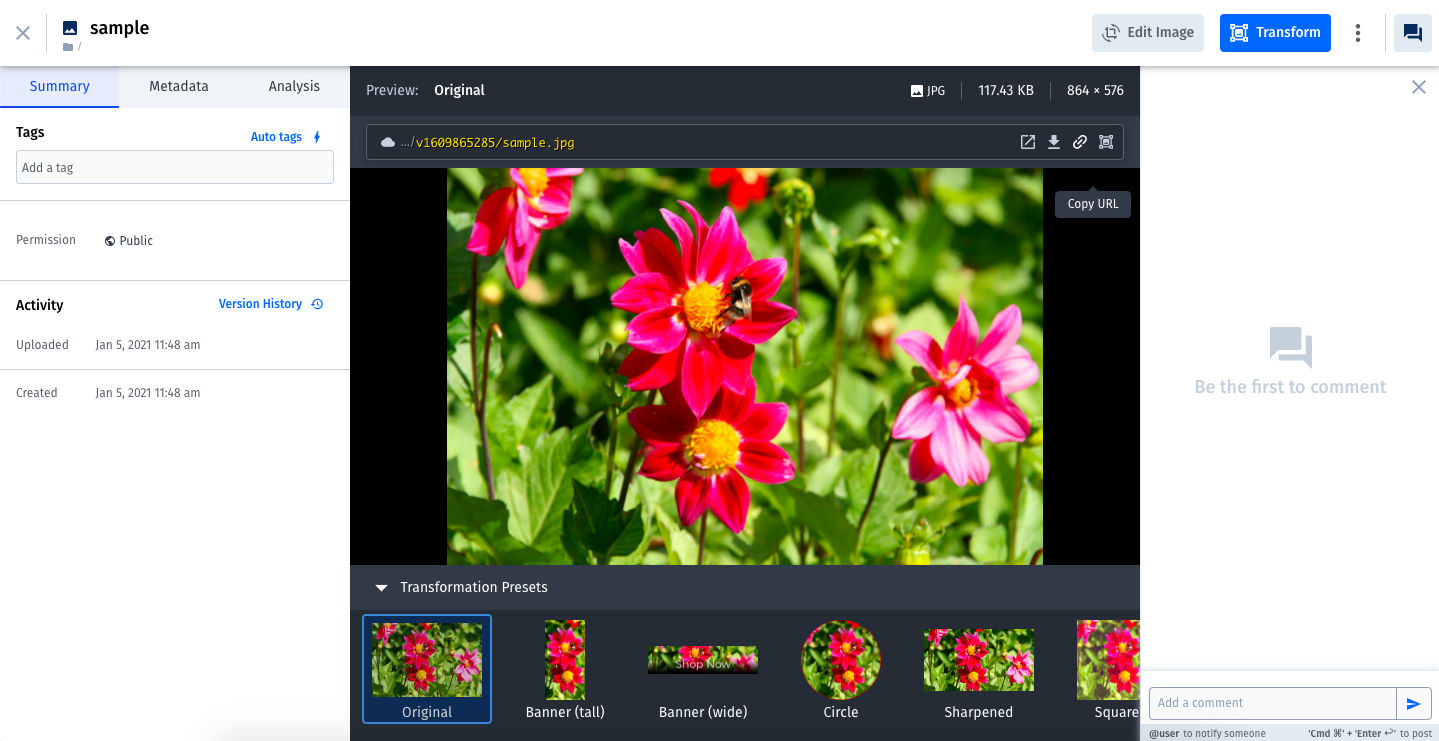The height and width of the screenshot is (741, 1439).
Task: Close the comments side panel
Action: (x=1418, y=87)
